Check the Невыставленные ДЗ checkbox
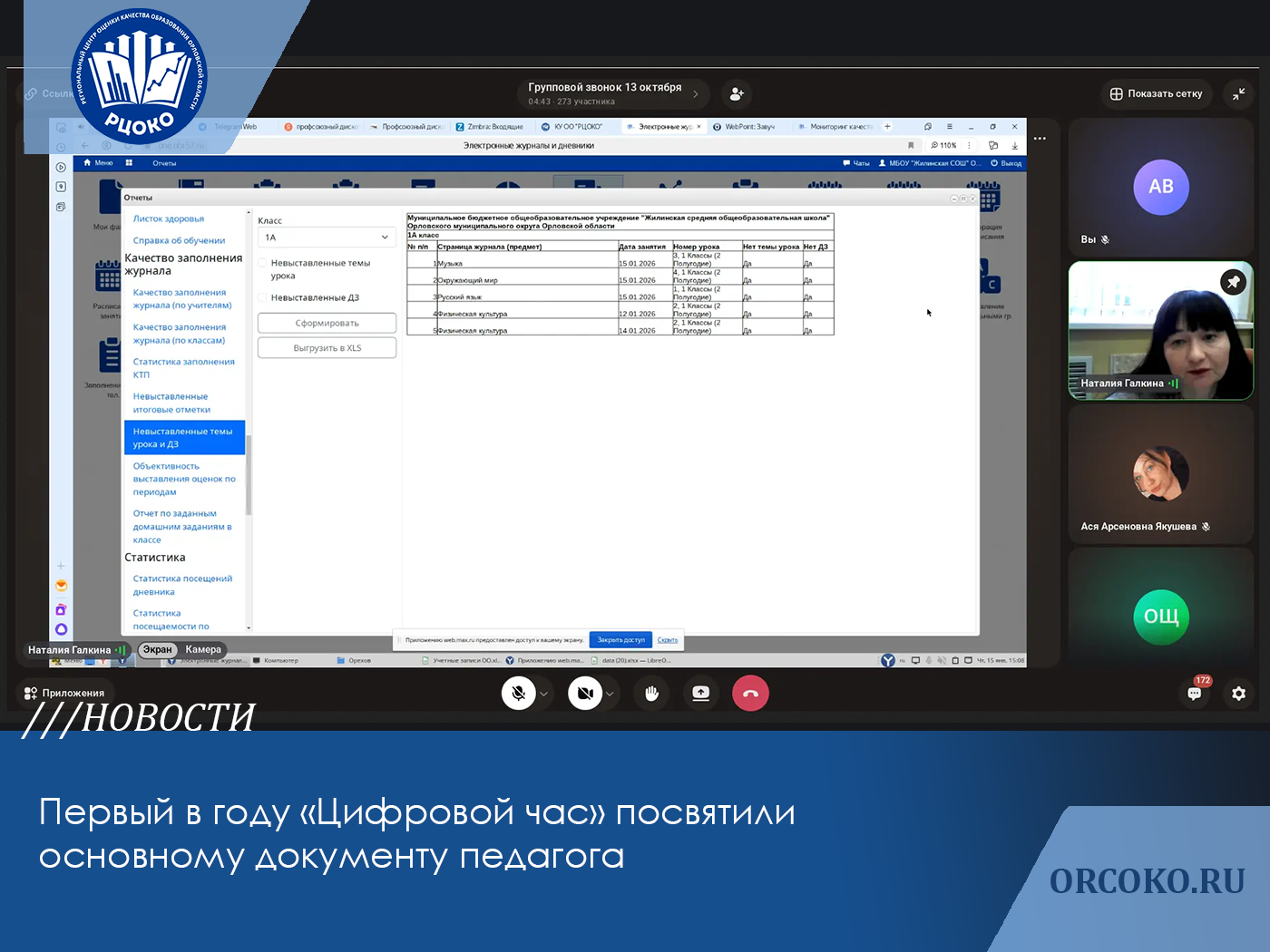 point(263,298)
